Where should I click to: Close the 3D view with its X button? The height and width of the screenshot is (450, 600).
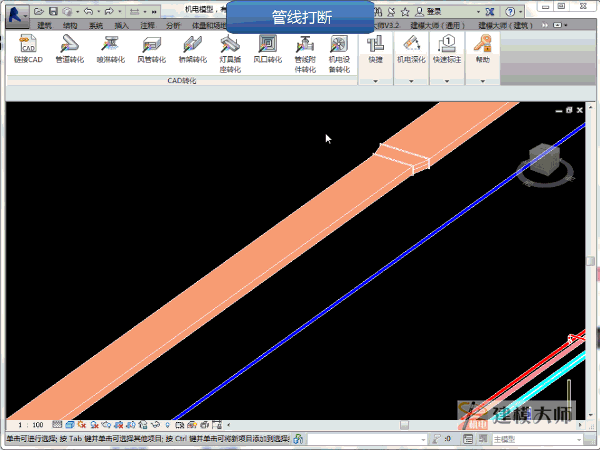(580, 110)
